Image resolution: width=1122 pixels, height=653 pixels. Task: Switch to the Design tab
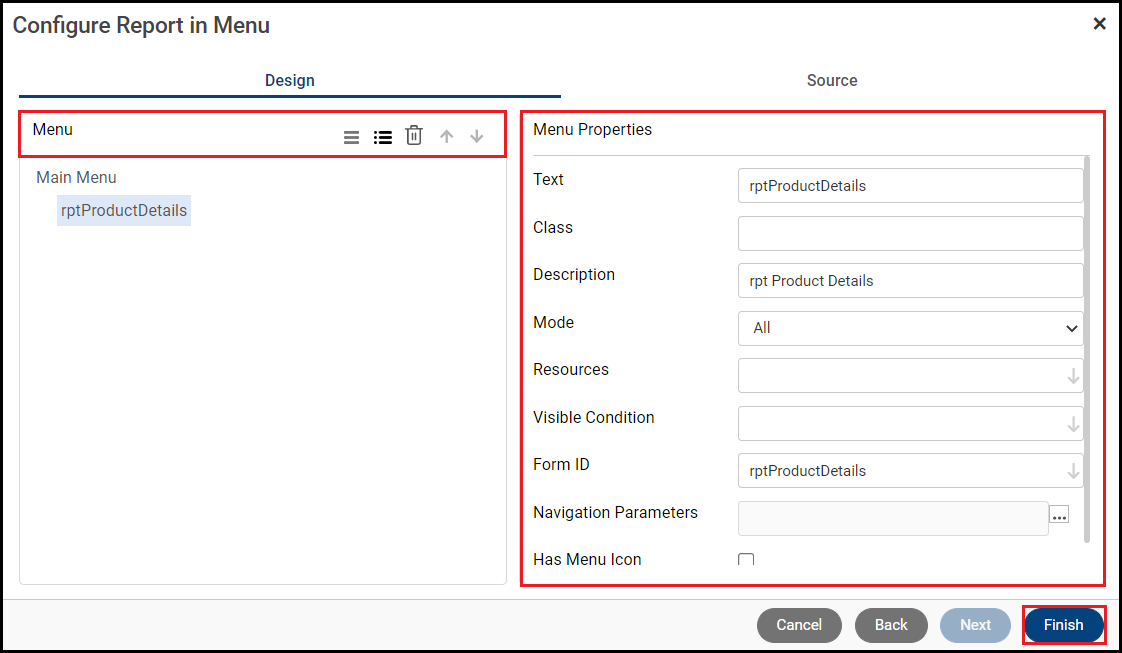pos(290,80)
